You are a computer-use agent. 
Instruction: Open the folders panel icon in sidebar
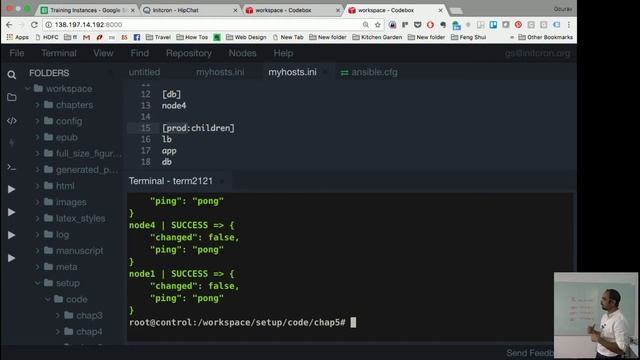point(12,97)
